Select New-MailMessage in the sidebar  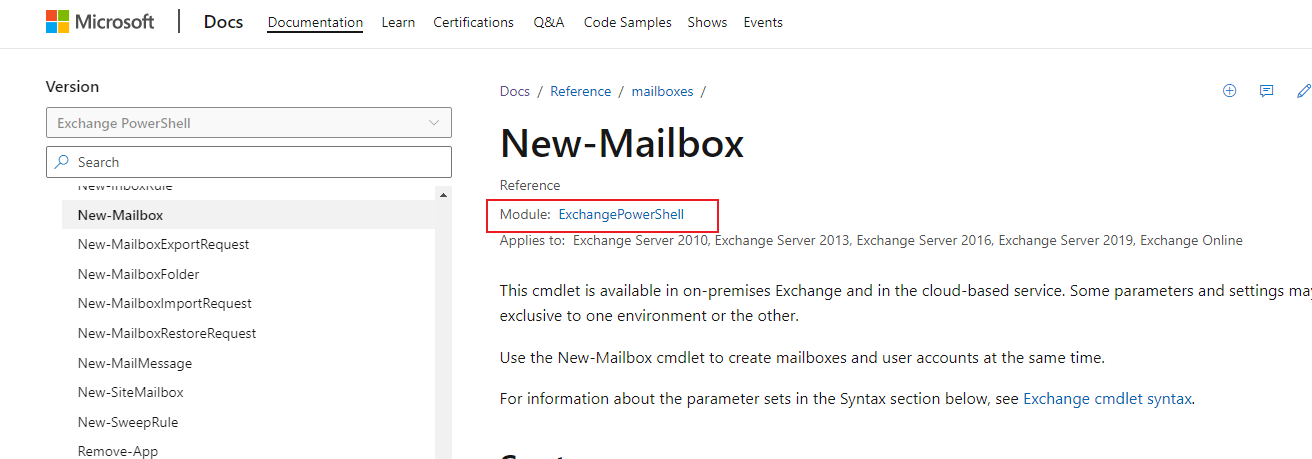click(134, 363)
